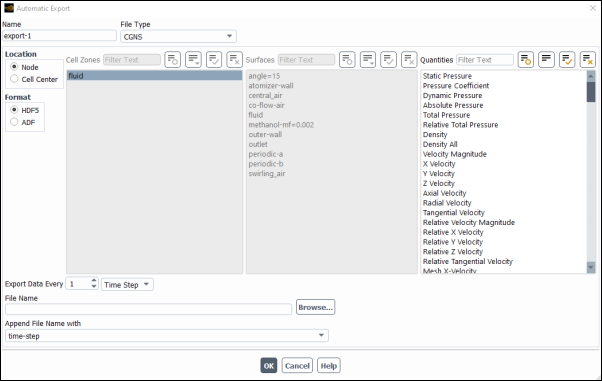The width and height of the screenshot is (602, 381).
Task: Select the X Velocity quantity
Action: click(x=439, y=164)
